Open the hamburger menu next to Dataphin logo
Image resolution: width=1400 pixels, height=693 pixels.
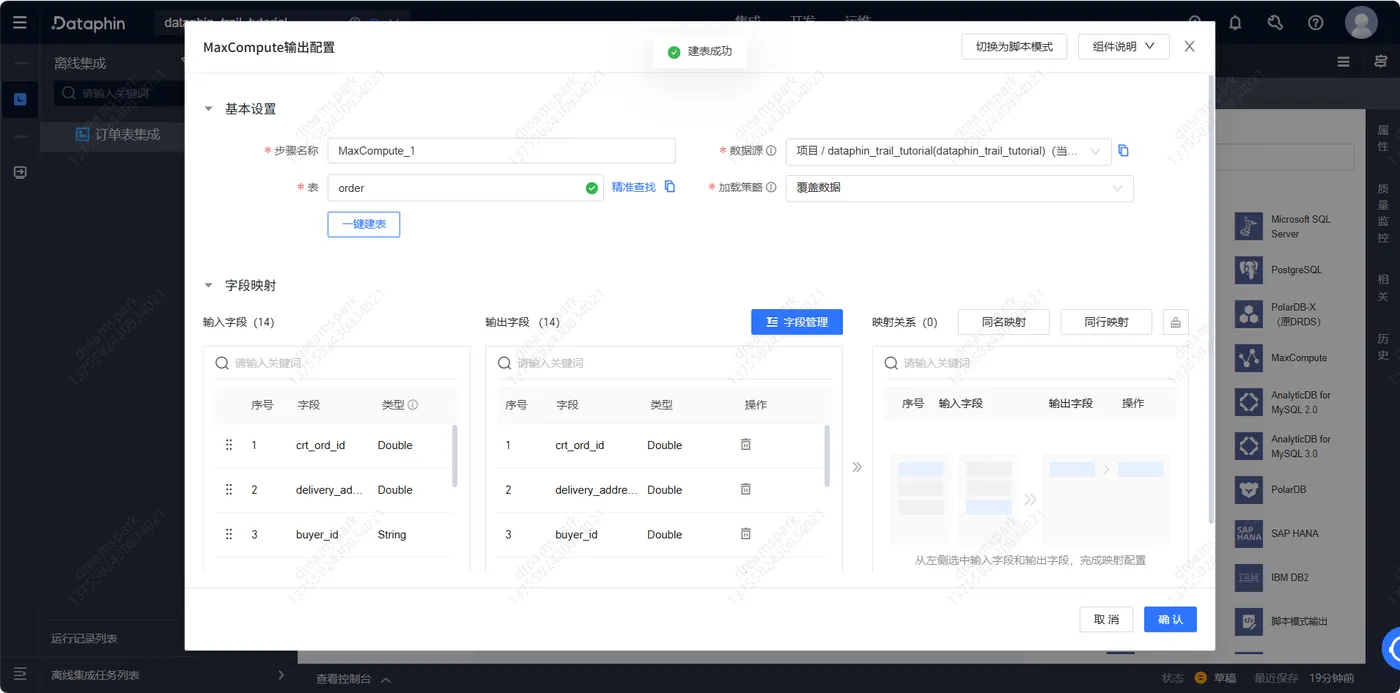point(20,23)
